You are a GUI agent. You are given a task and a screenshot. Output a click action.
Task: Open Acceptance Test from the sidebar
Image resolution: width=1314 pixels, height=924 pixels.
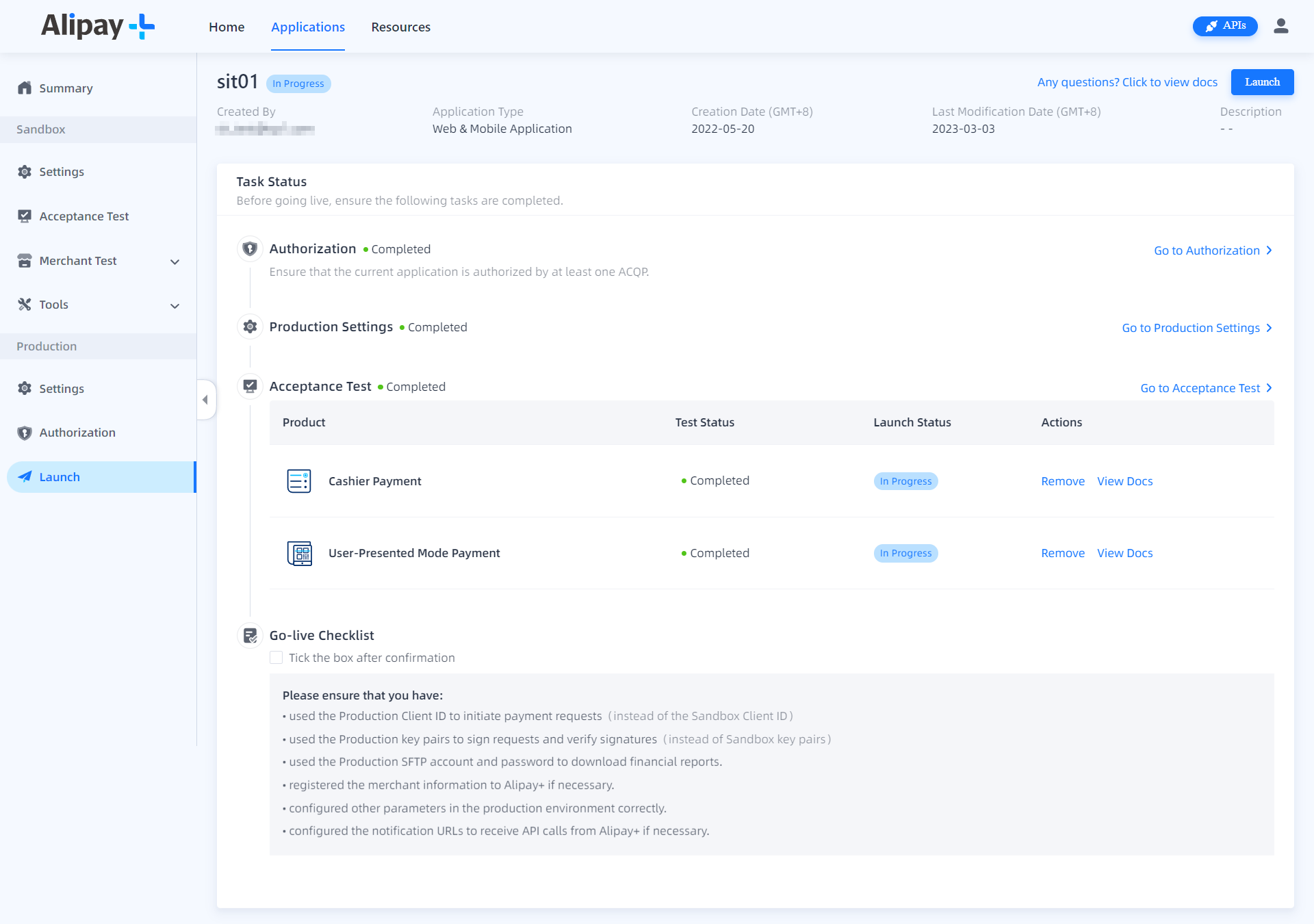tap(83, 216)
